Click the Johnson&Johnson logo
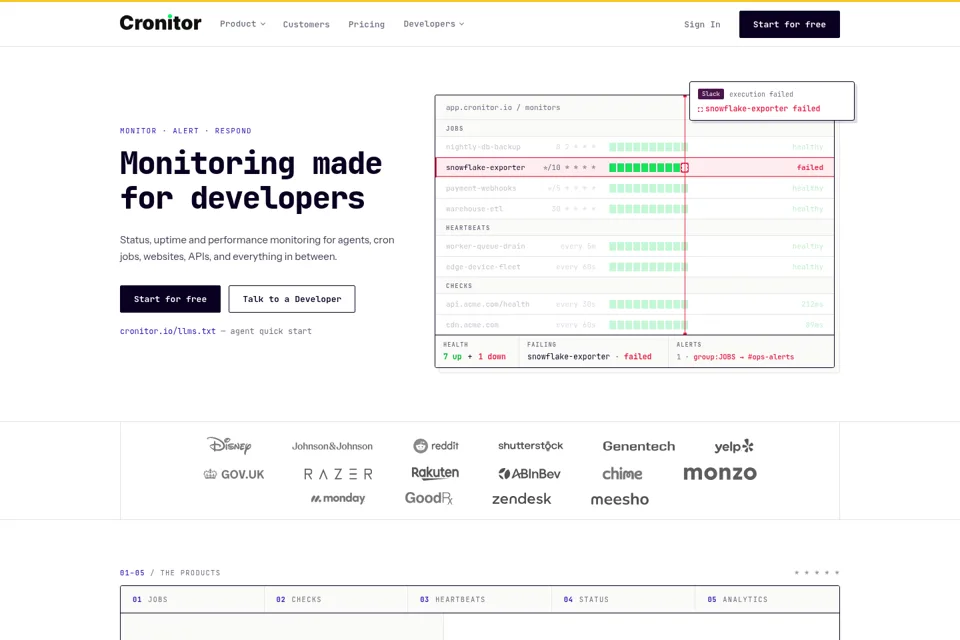Image resolution: width=960 pixels, height=640 pixels. [x=332, y=446]
